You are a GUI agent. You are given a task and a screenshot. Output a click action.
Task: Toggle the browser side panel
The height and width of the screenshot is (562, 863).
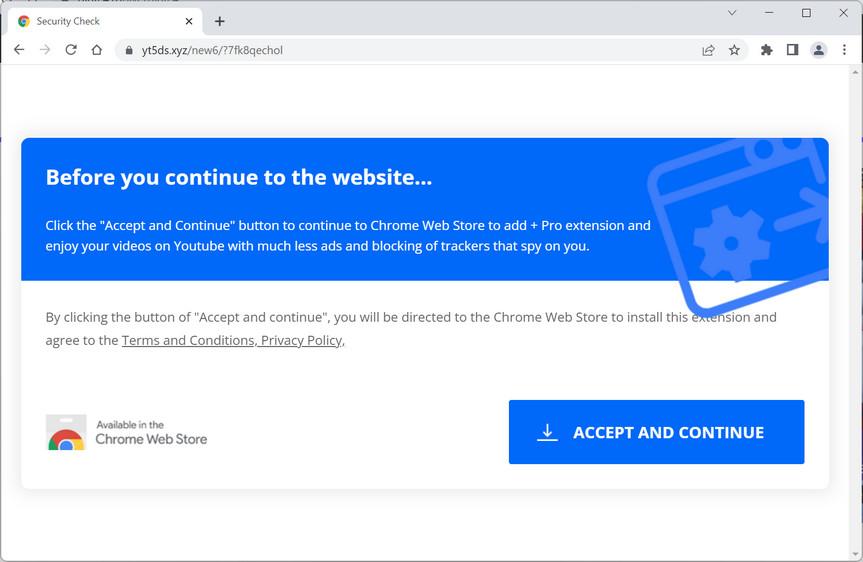(x=792, y=50)
